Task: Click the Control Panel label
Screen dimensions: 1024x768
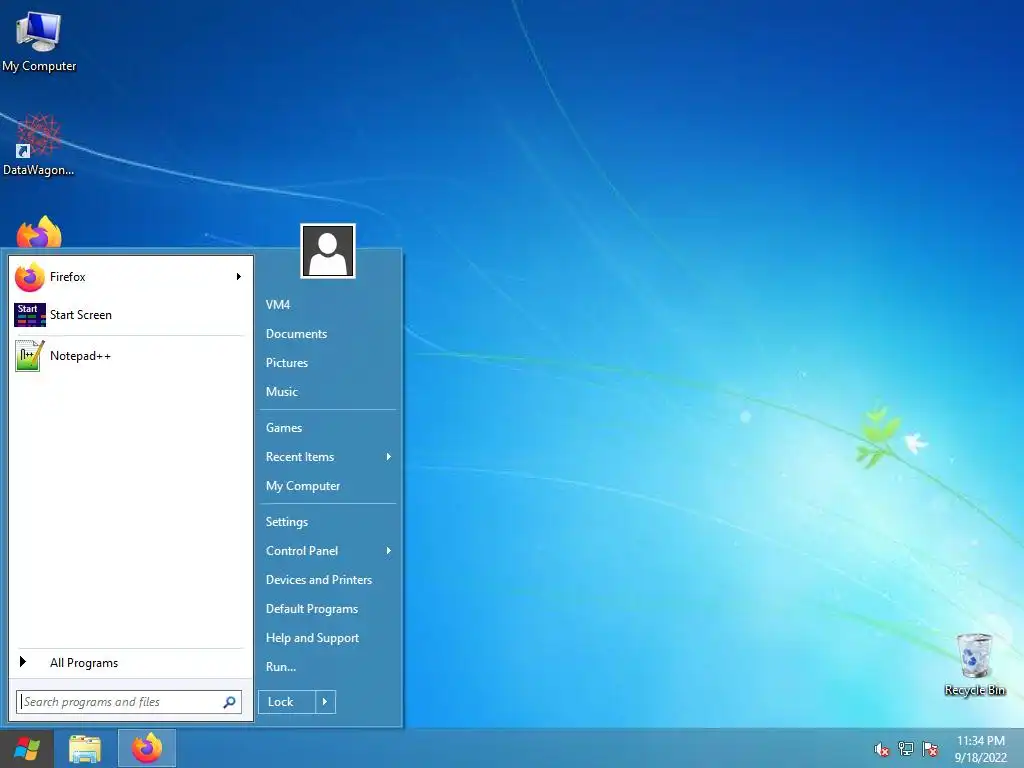Action: point(302,551)
